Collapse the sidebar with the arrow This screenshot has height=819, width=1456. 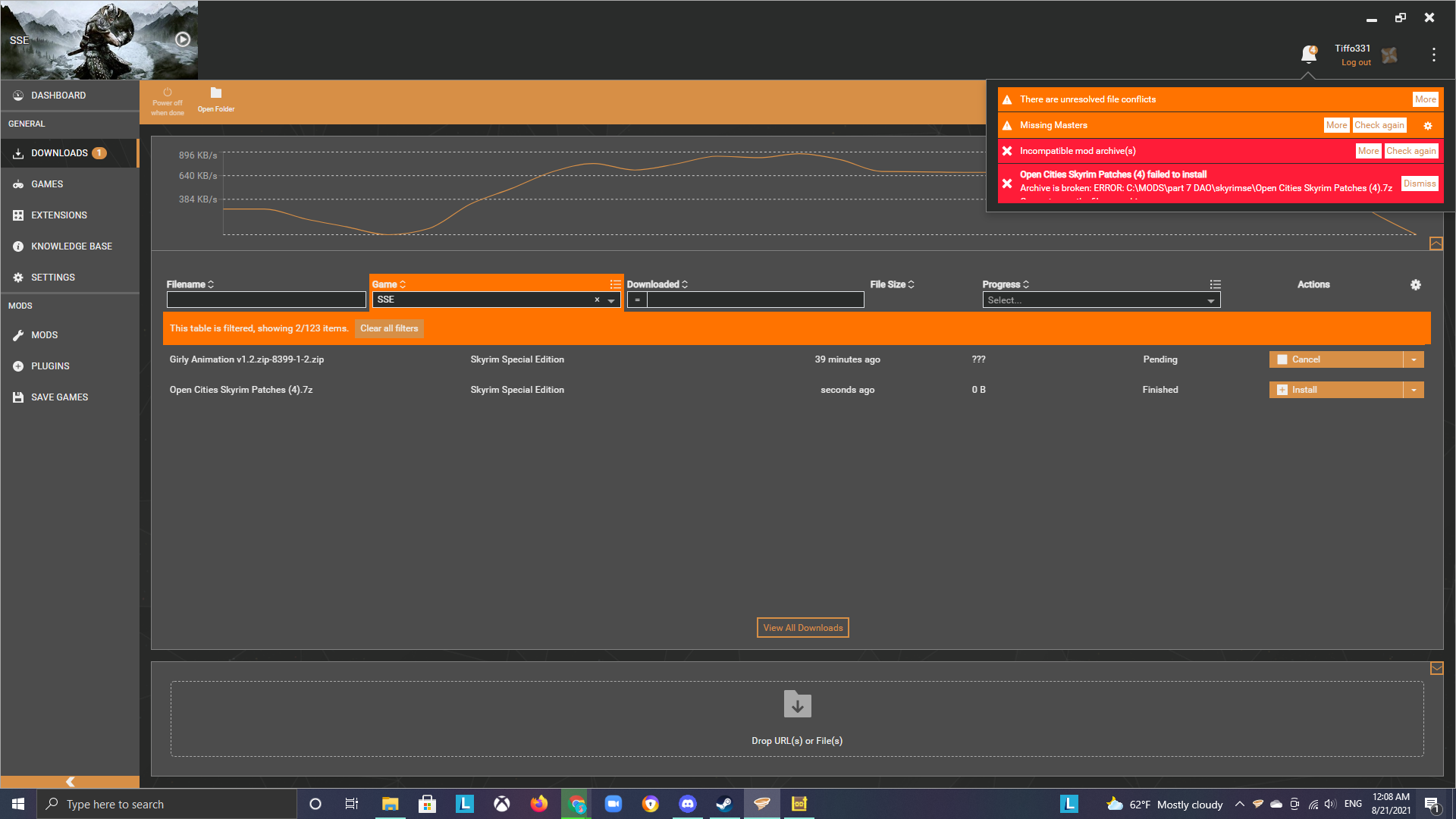pos(70,782)
